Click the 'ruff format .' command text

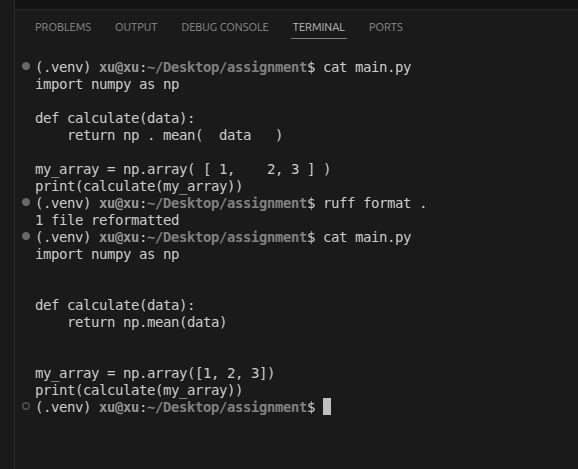(375, 204)
